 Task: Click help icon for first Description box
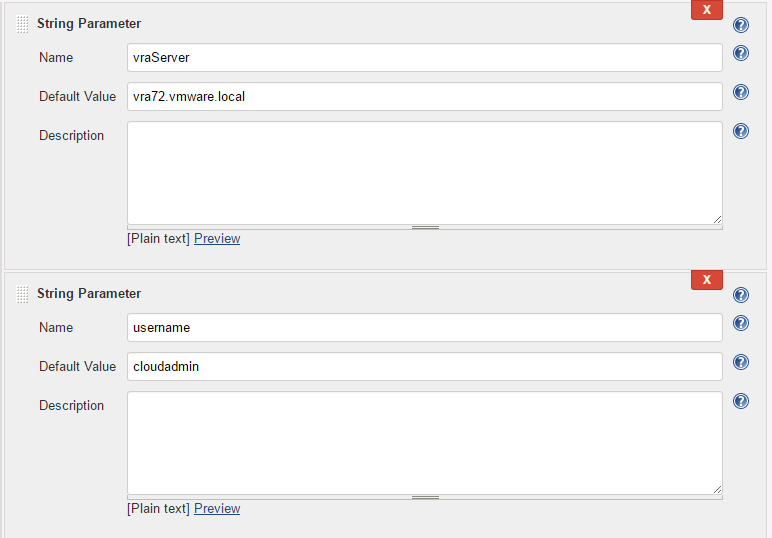(x=741, y=131)
